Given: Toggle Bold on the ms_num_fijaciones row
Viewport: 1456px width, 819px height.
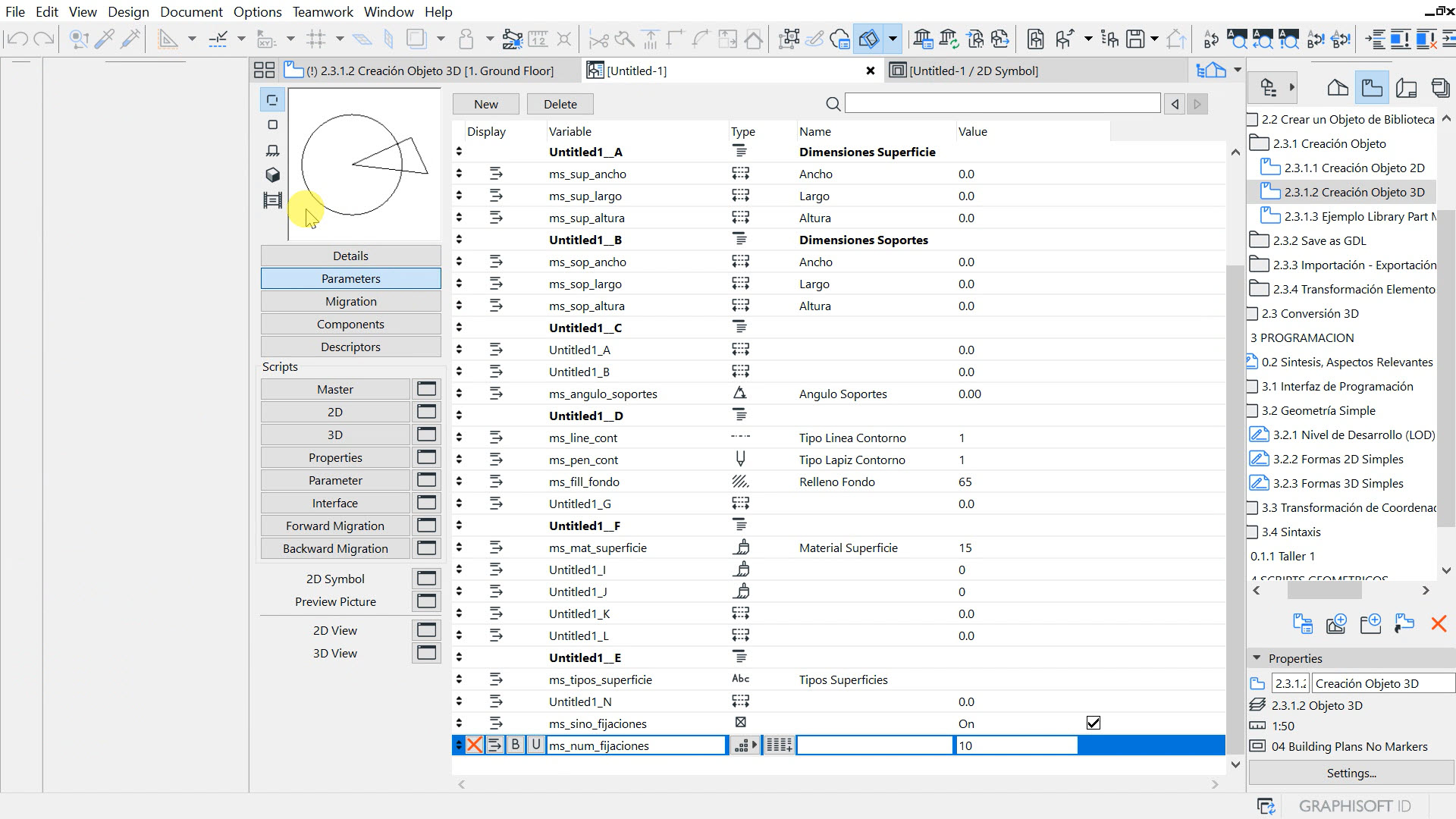Looking at the screenshot, I should coord(516,745).
